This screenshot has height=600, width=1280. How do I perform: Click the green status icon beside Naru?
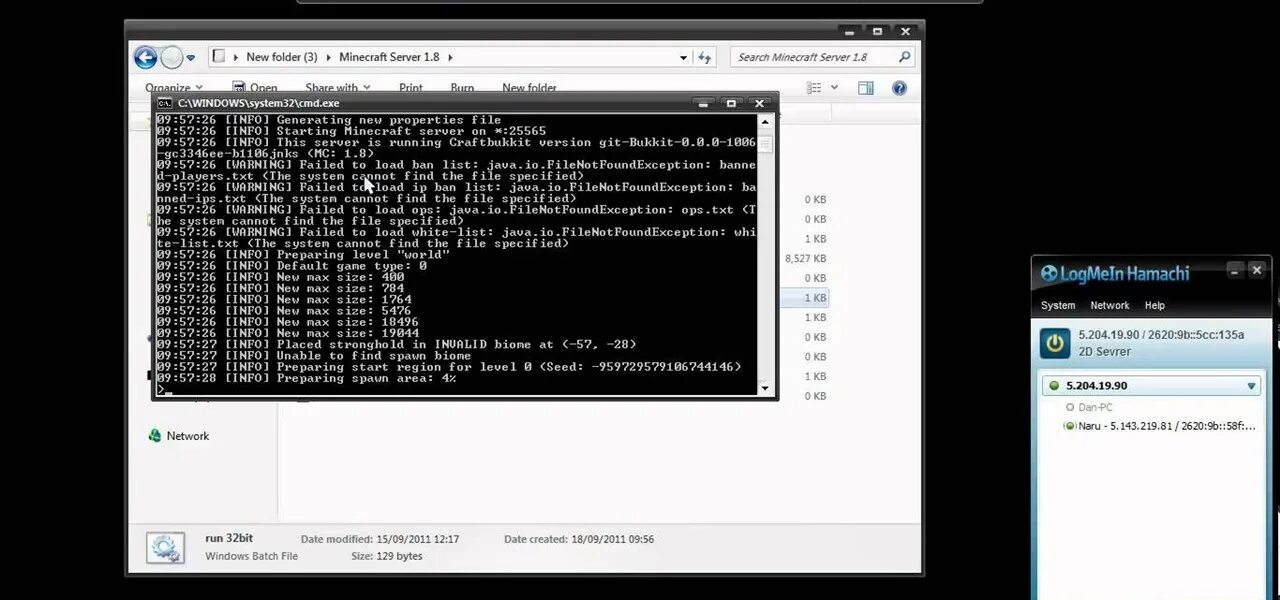pyautogui.click(x=1069, y=426)
